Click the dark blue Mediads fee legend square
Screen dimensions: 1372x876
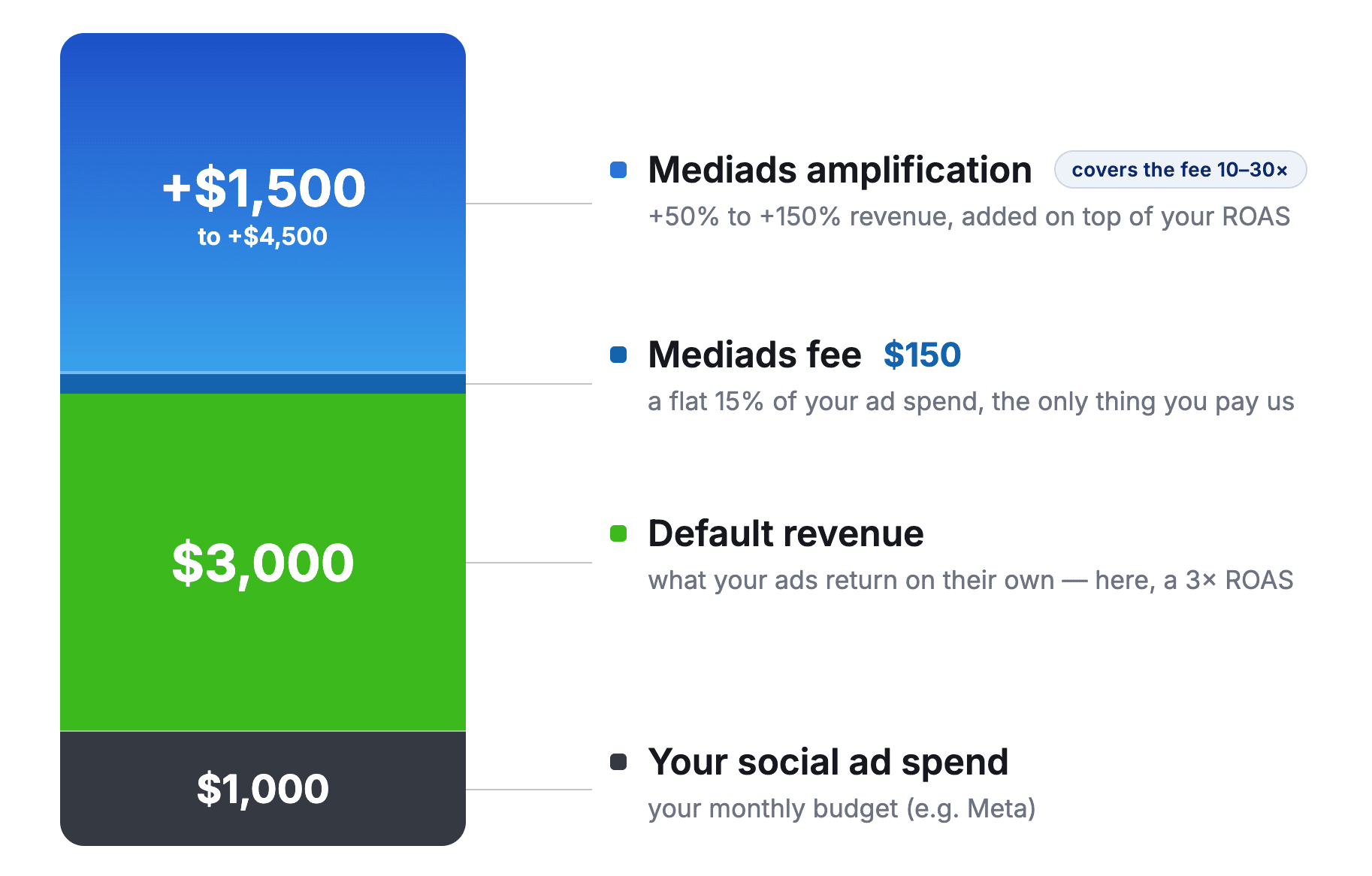pos(618,355)
